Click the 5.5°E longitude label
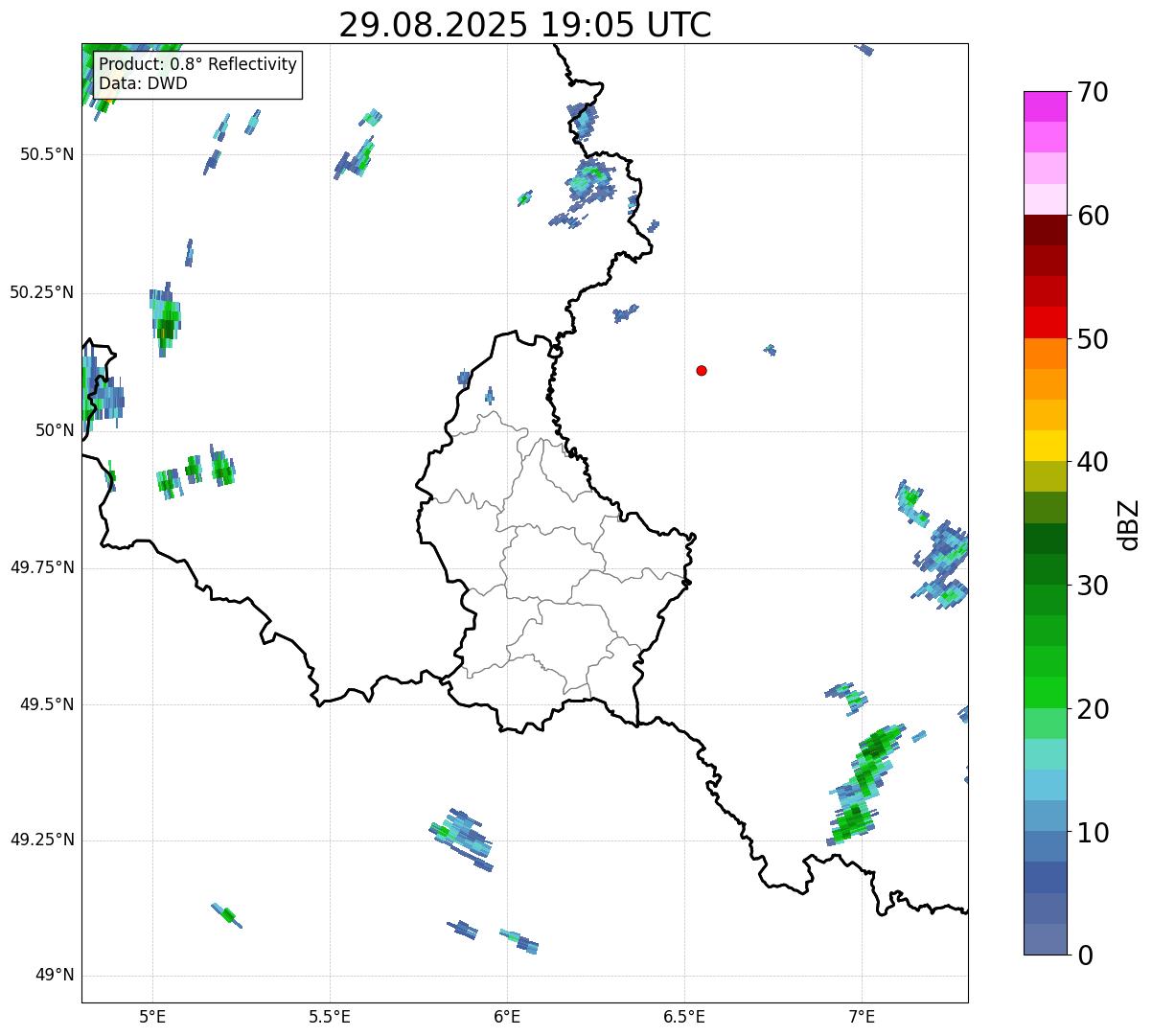 330,1016
